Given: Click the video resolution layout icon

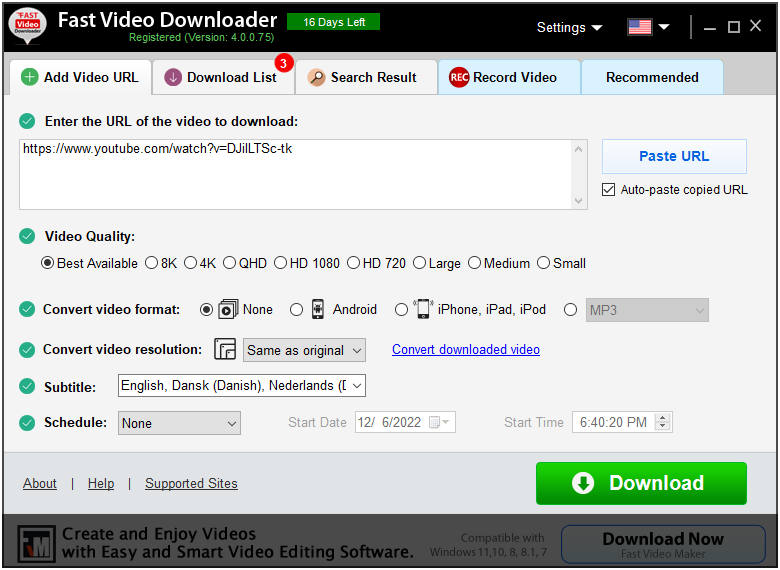Looking at the screenshot, I should [x=225, y=349].
